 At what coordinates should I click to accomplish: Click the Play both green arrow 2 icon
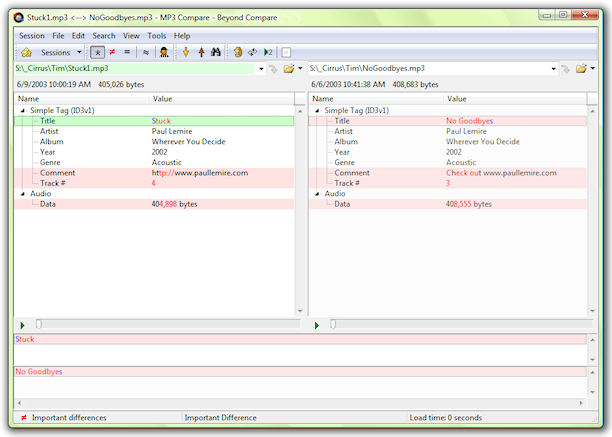coord(268,52)
